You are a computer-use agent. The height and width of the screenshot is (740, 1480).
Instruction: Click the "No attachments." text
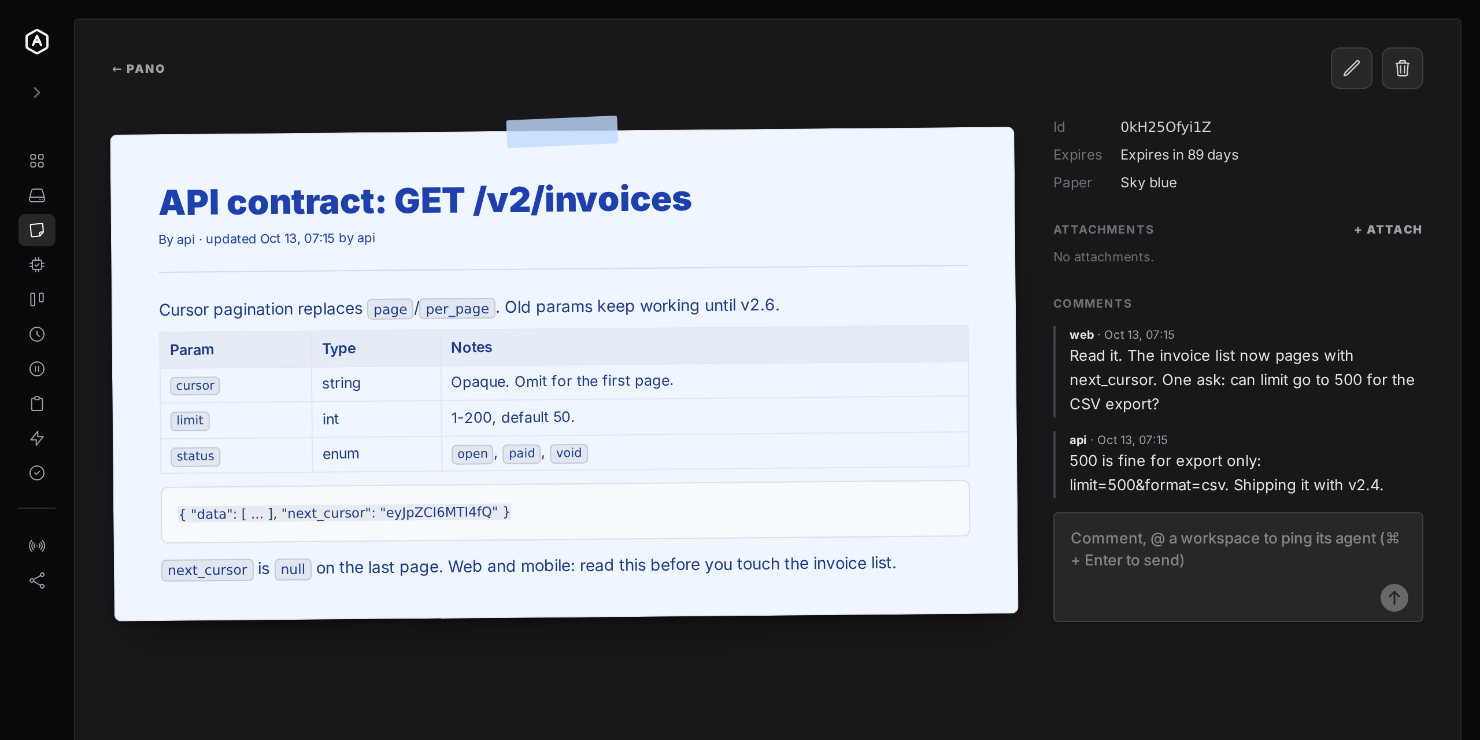1103,257
